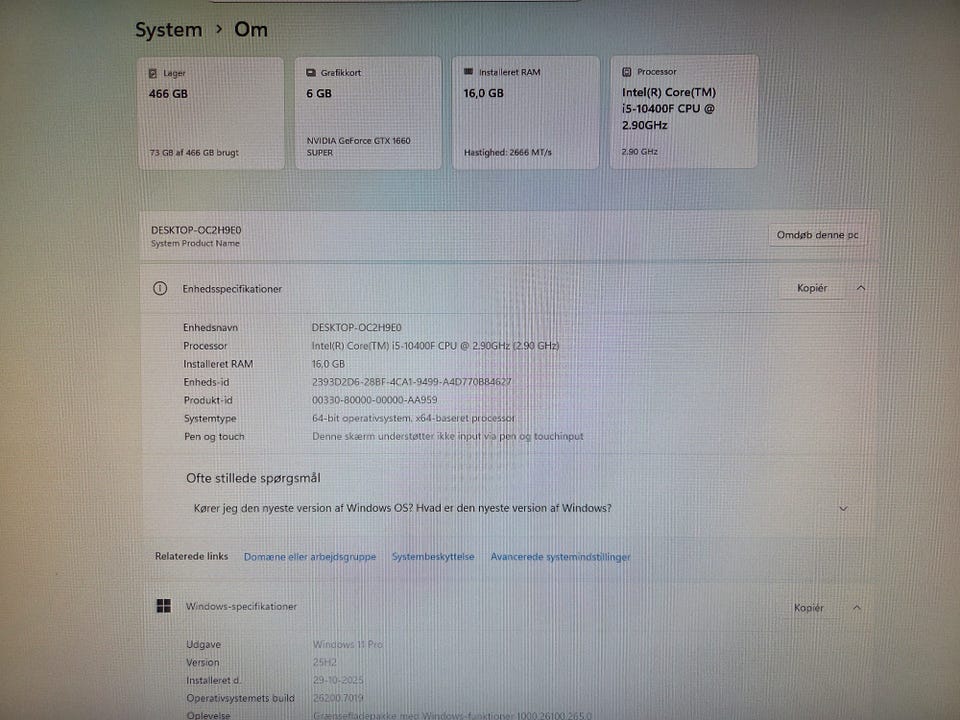This screenshot has height=720, width=960.
Task: Click the Windows logo icon by Windows-specifikationer
Action: (x=163, y=606)
